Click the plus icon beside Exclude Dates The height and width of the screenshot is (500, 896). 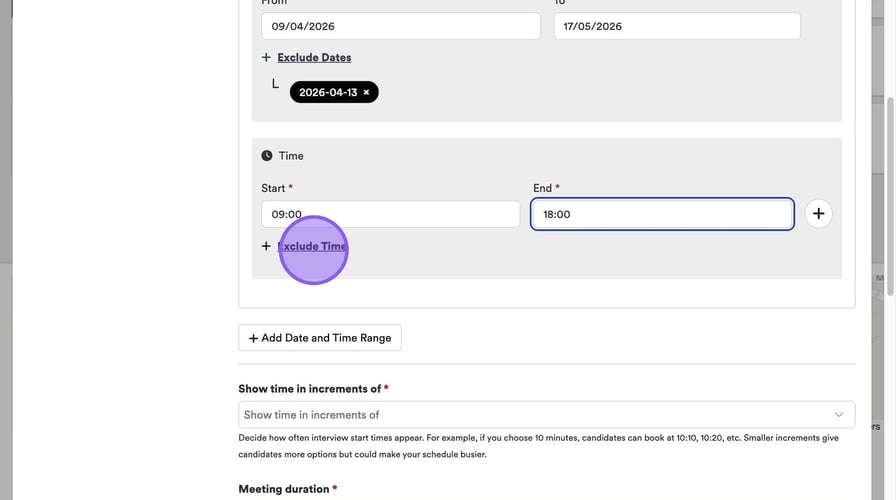coord(266,58)
